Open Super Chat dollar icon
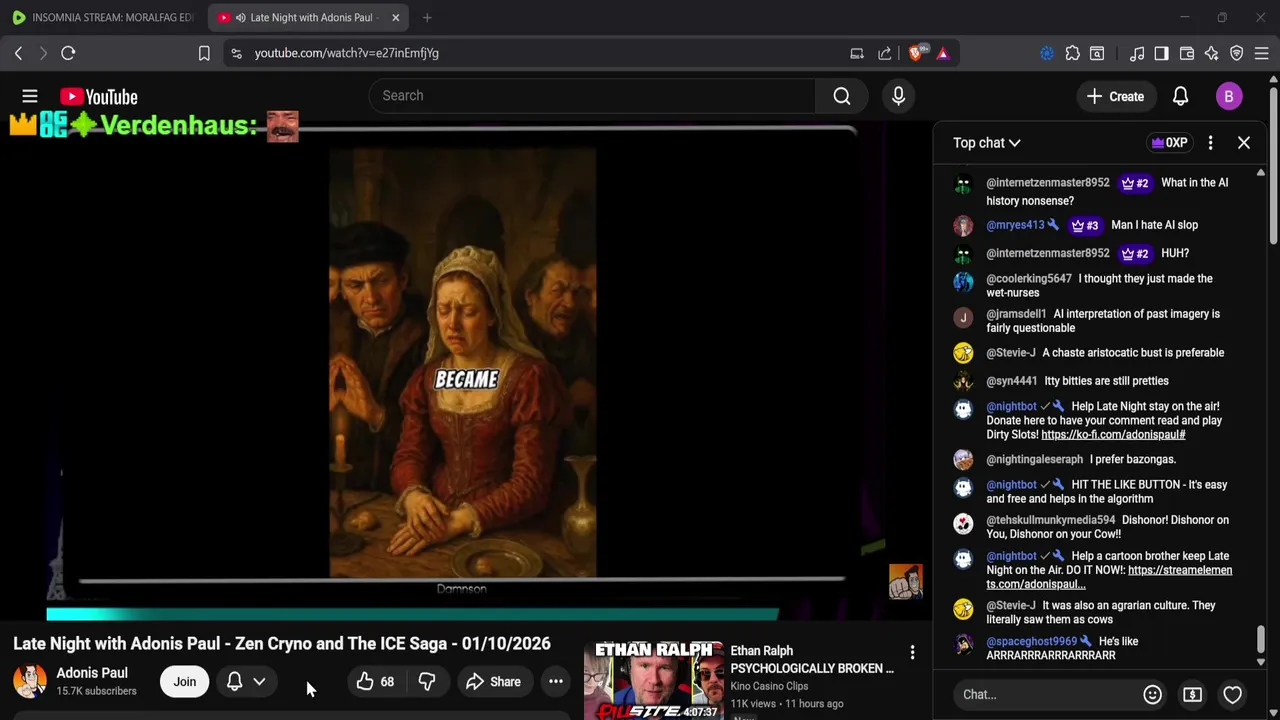Screen dimensions: 1280x720 tap(1192, 694)
